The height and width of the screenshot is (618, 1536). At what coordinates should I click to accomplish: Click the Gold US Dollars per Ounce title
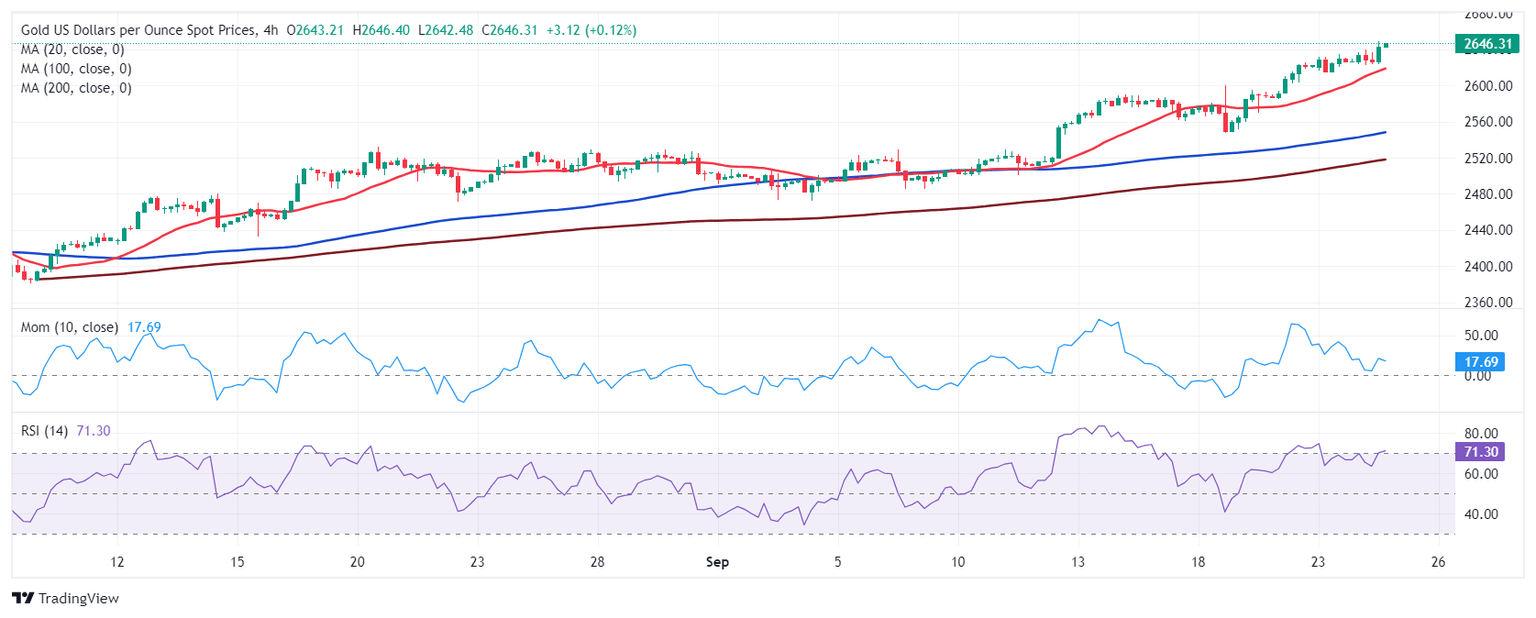[140, 31]
